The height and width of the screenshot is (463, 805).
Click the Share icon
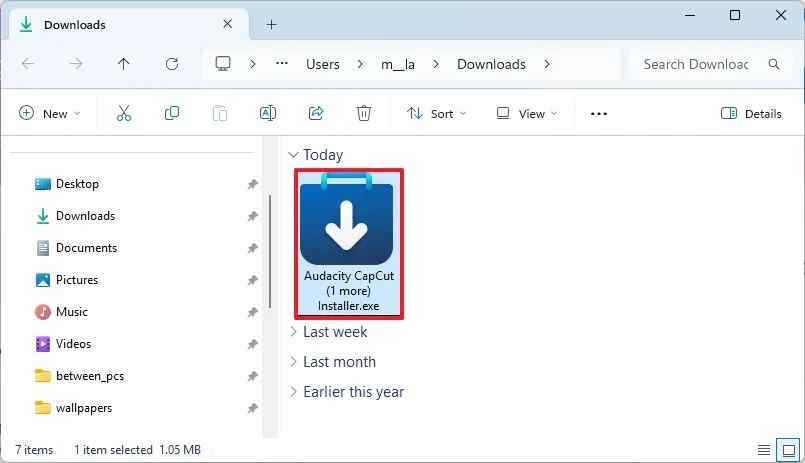coord(316,113)
